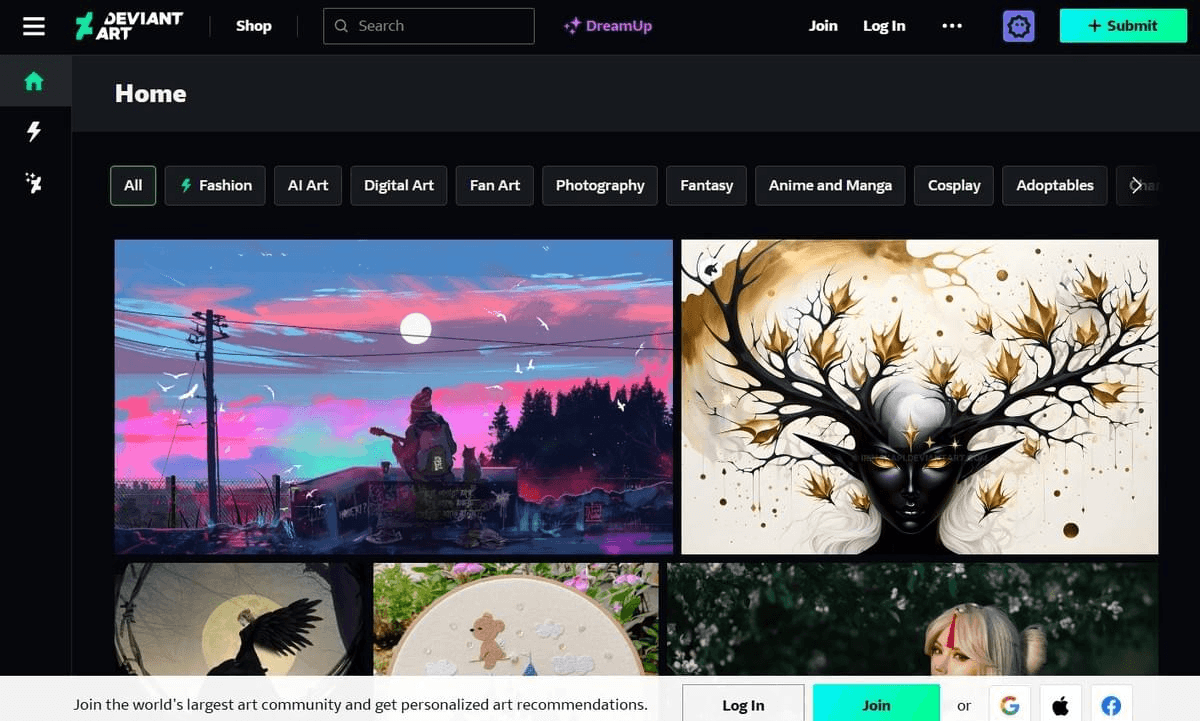The height and width of the screenshot is (721, 1200).
Task: Open the hamburger navigation menu
Action: tap(34, 26)
